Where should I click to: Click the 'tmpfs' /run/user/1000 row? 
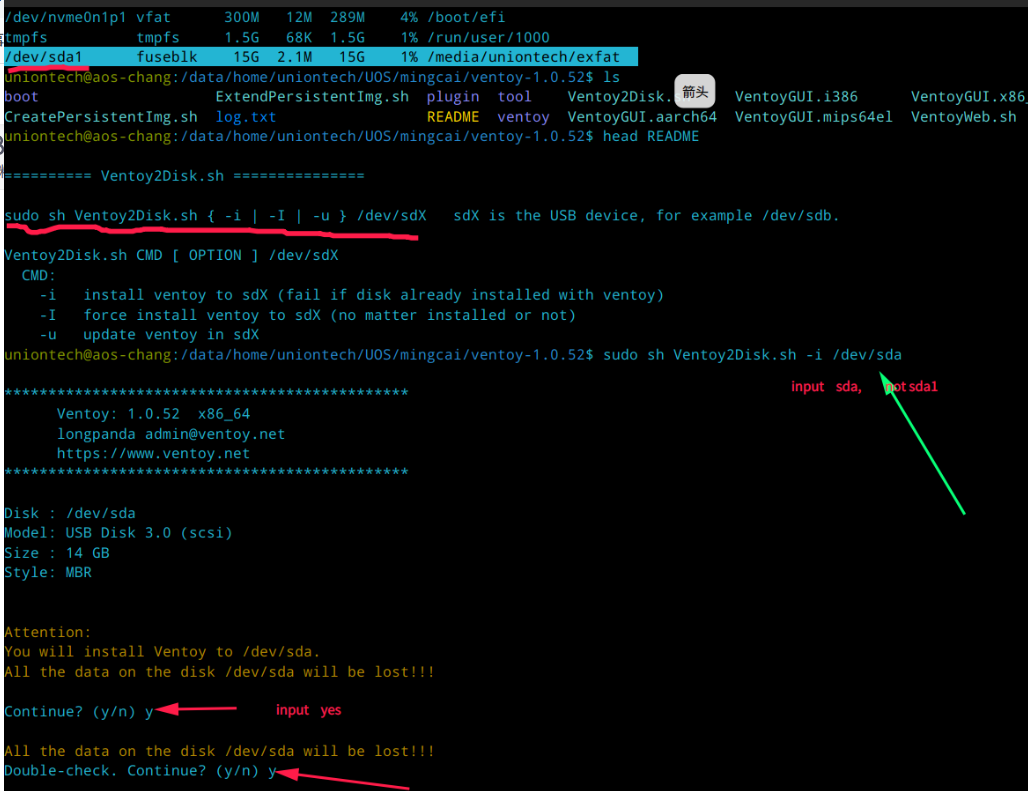(277, 37)
